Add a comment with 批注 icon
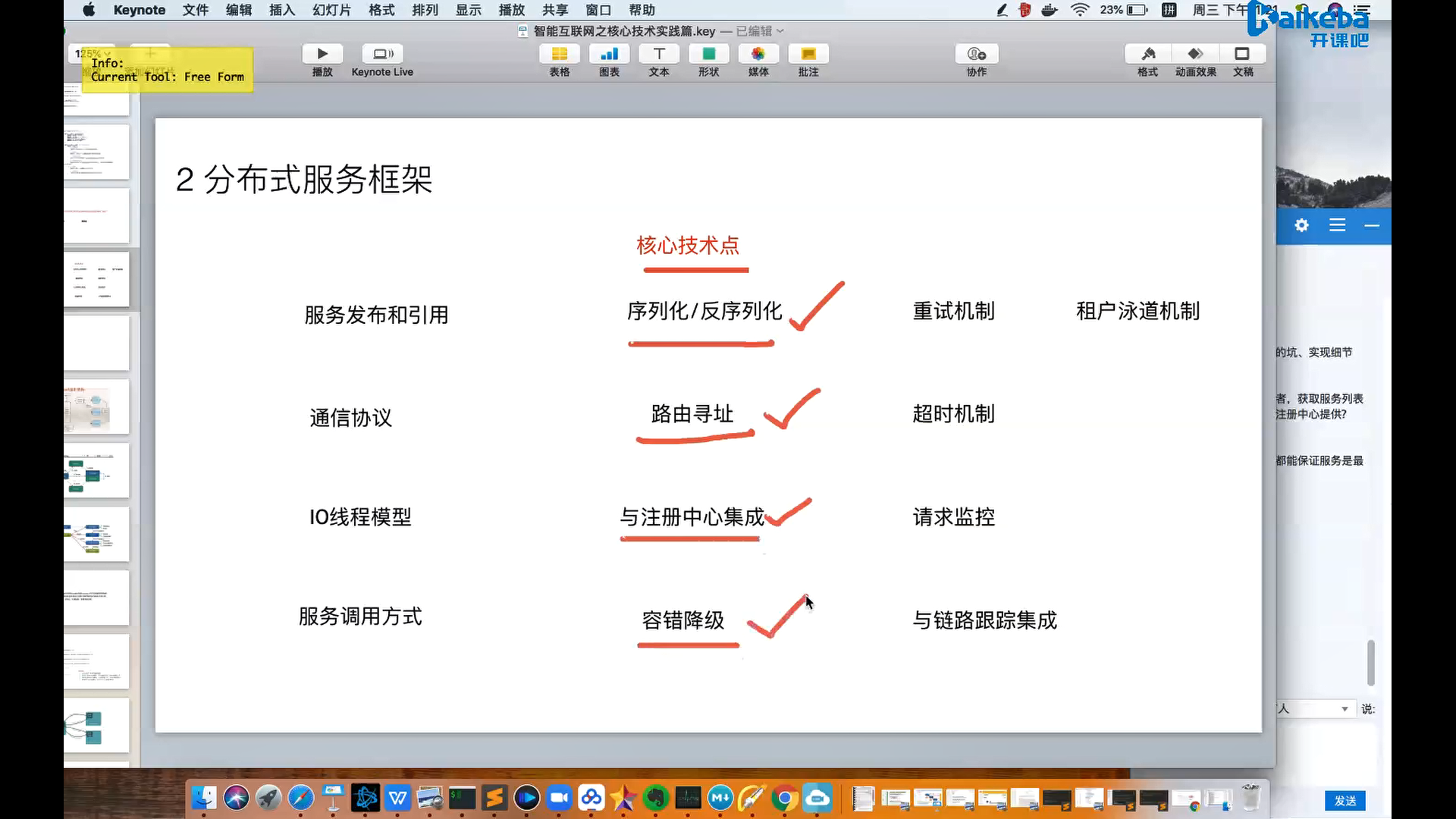The height and width of the screenshot is (819, 1456). tap(808, 55)
